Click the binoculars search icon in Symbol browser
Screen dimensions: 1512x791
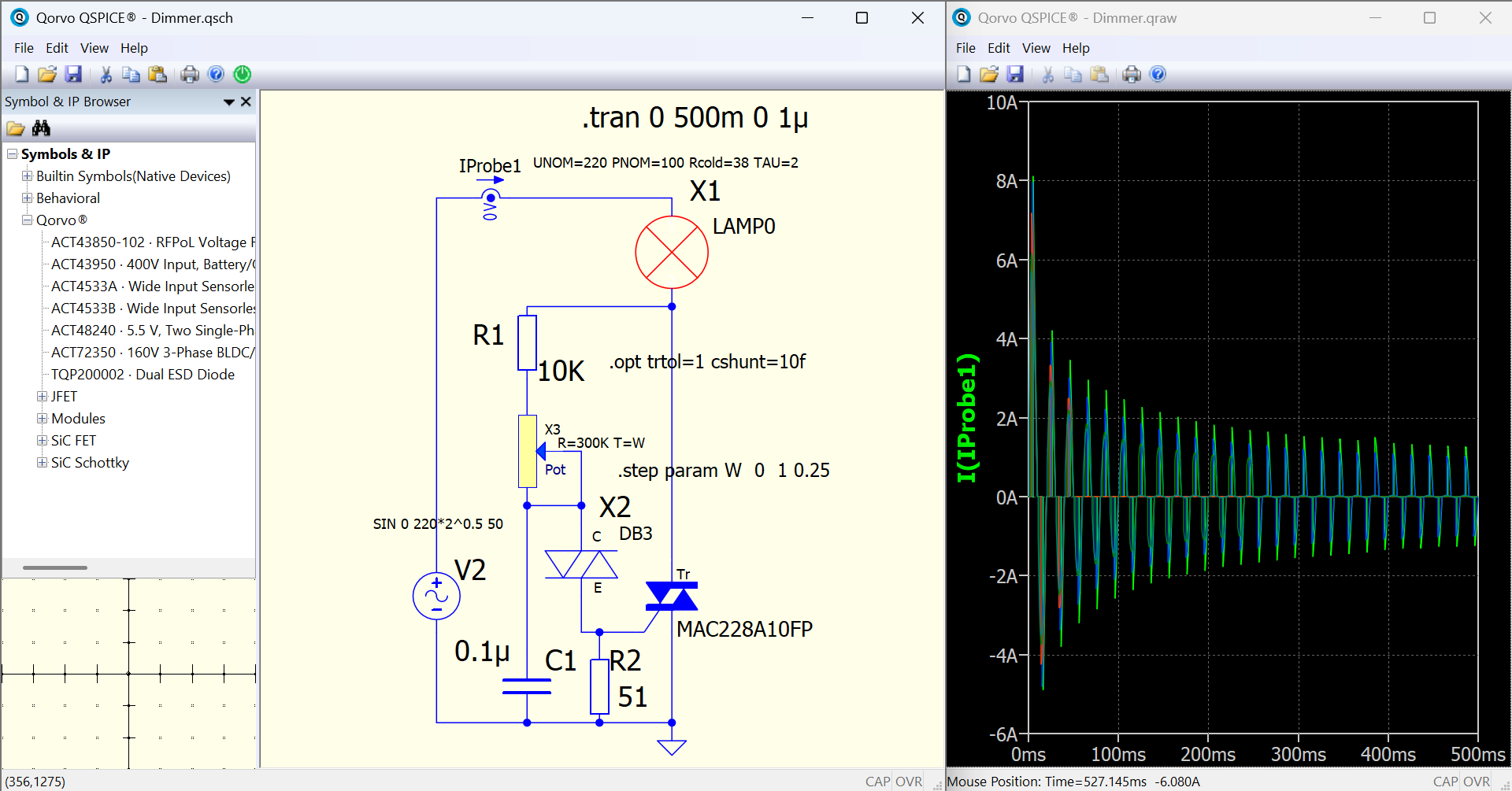click(41, 128)
